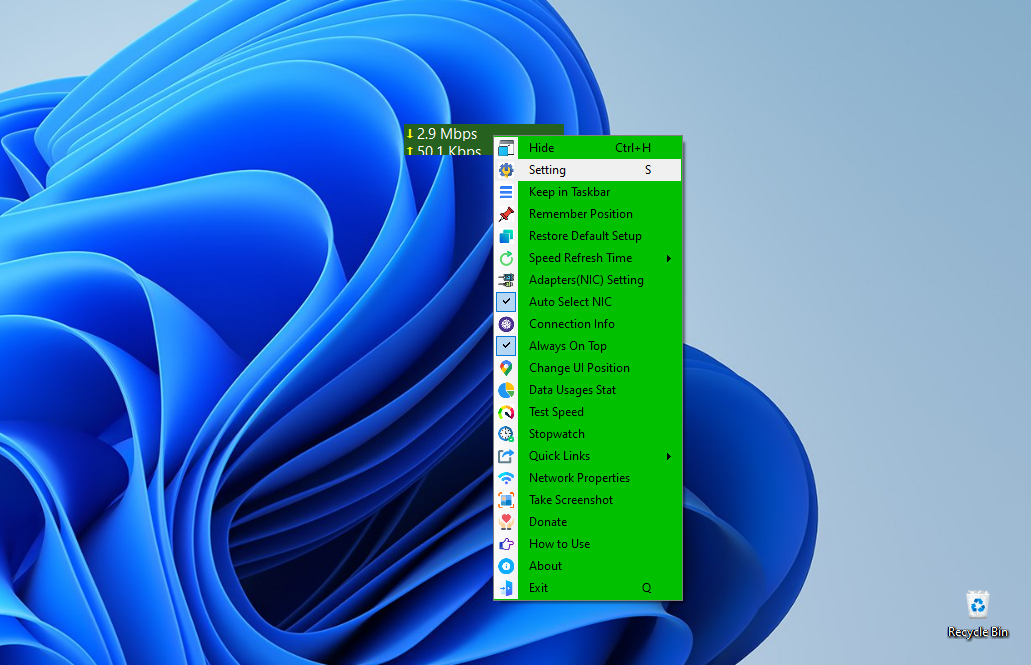Toggle the Always On Top checkmark

[506, 346]
